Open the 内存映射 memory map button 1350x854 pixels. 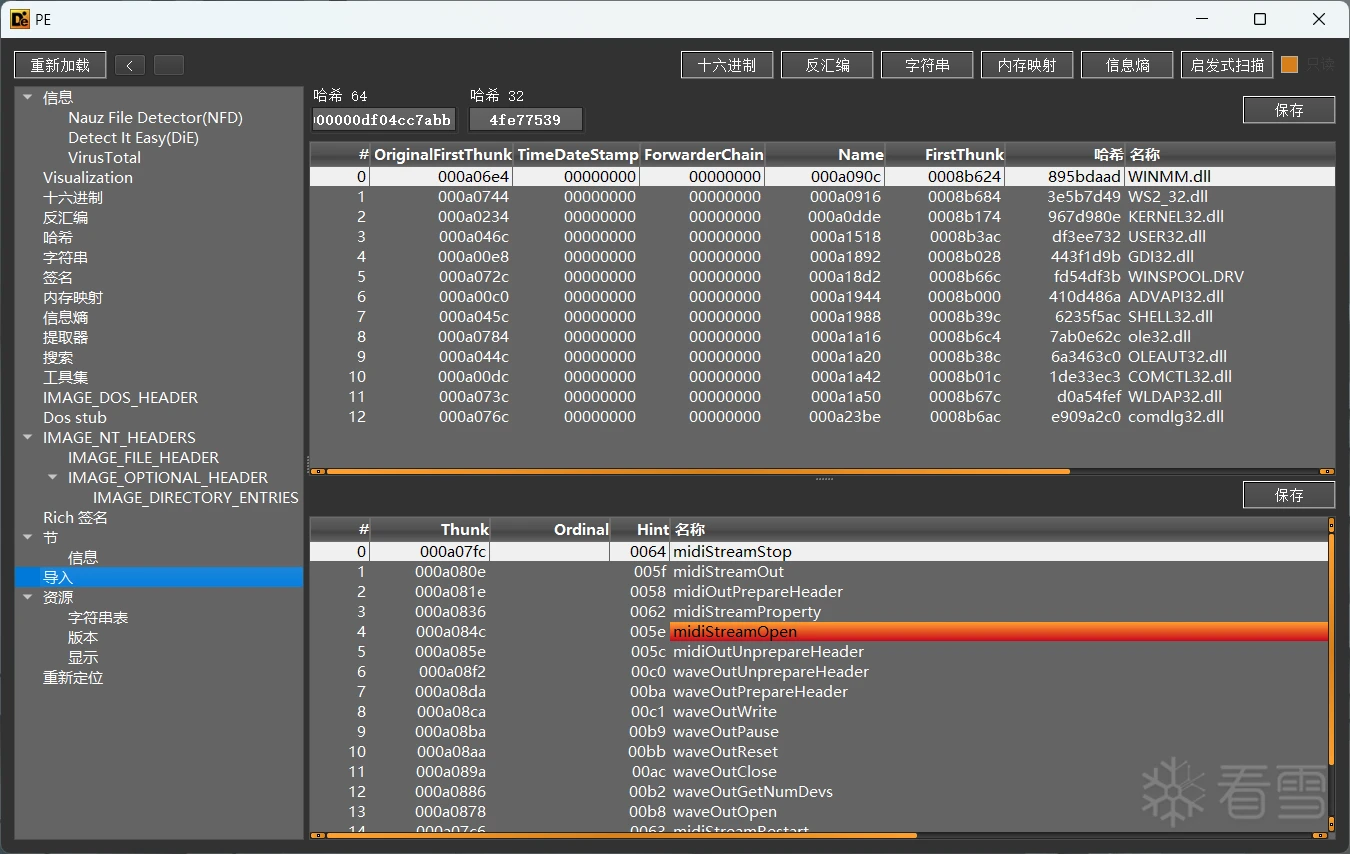pos(1027,65)
